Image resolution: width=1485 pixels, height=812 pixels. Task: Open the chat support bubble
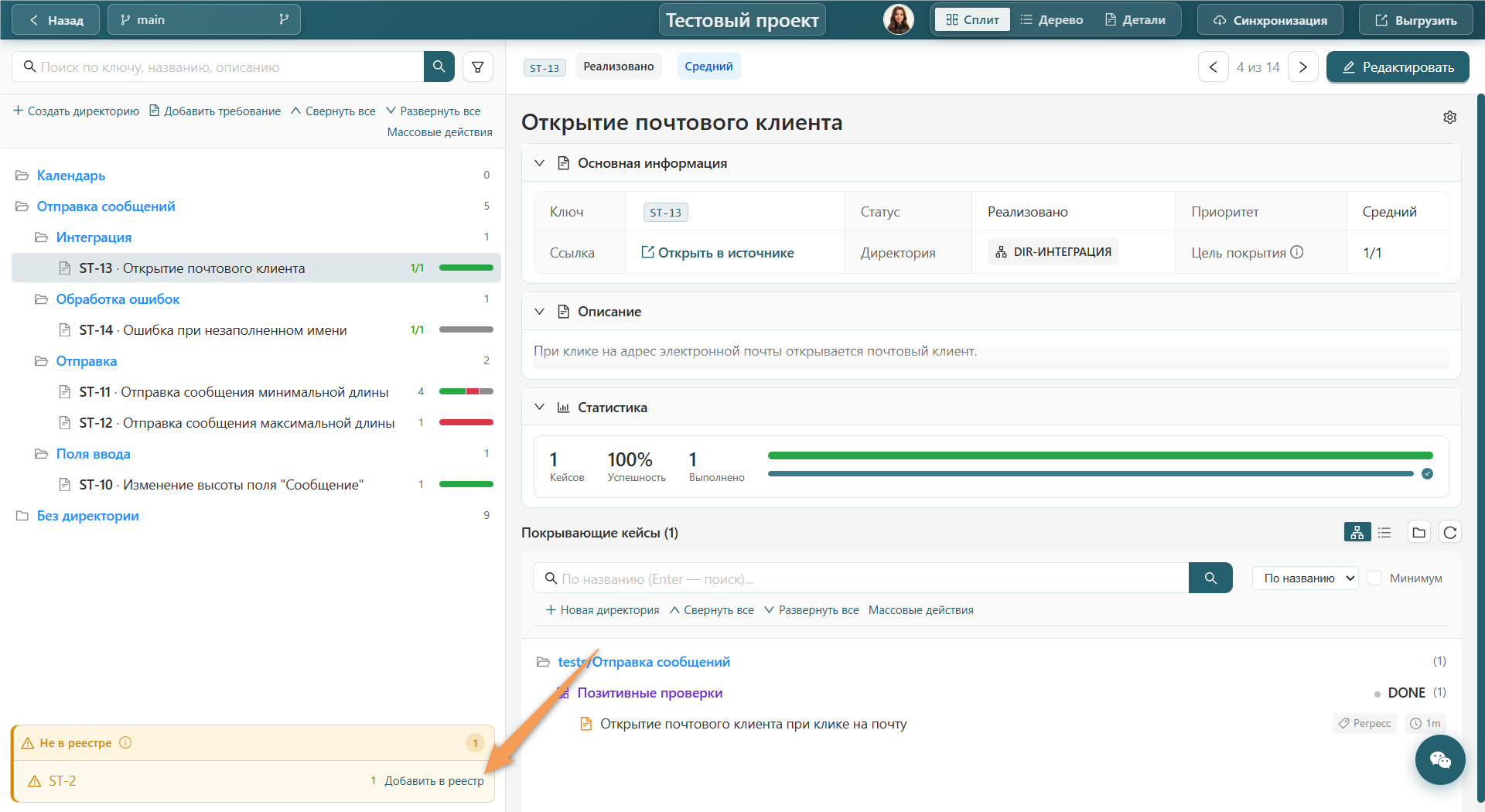tap(1439, 760)
